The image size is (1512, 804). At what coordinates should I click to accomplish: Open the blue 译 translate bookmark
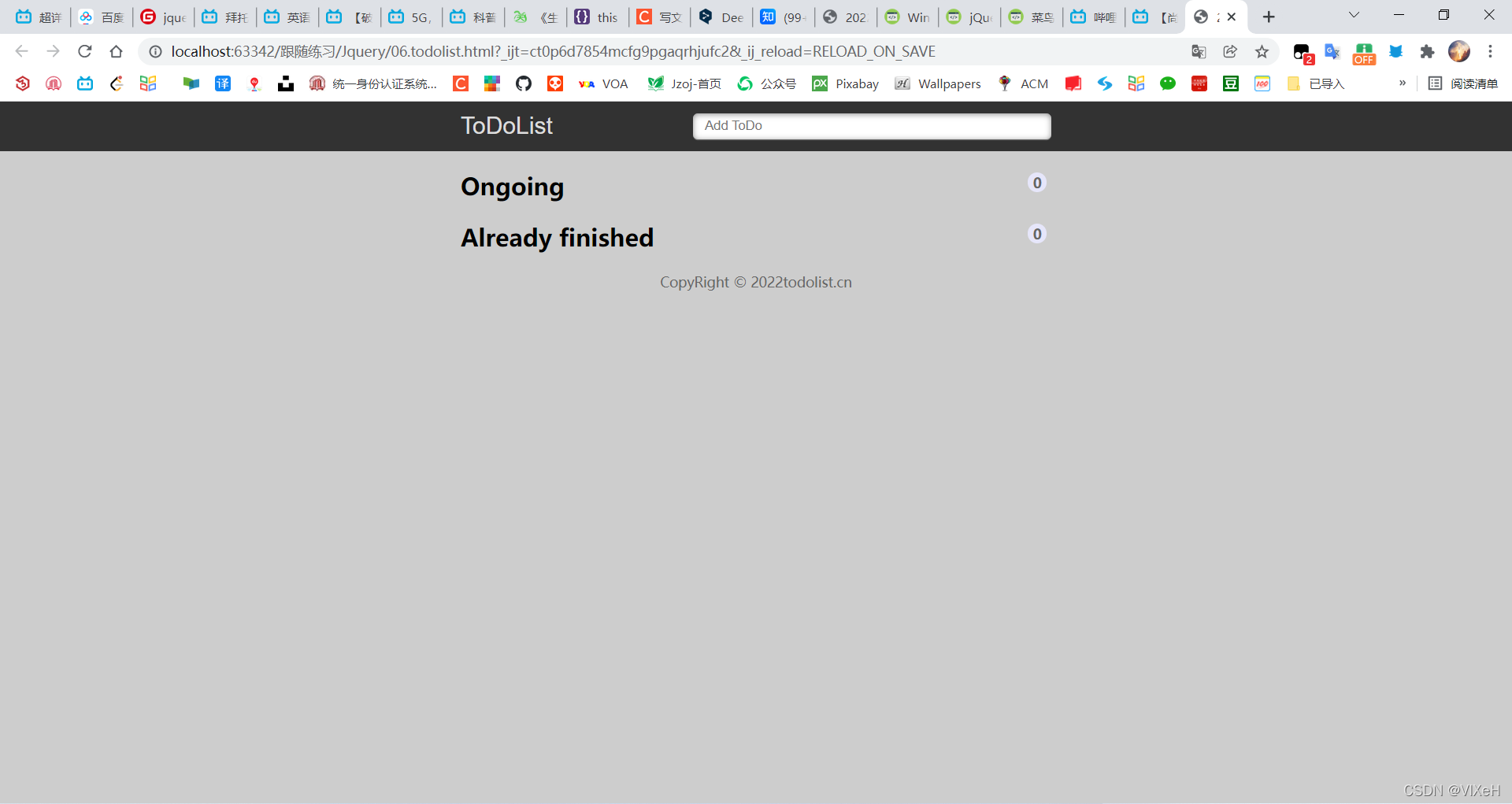[x=223, y=83]
